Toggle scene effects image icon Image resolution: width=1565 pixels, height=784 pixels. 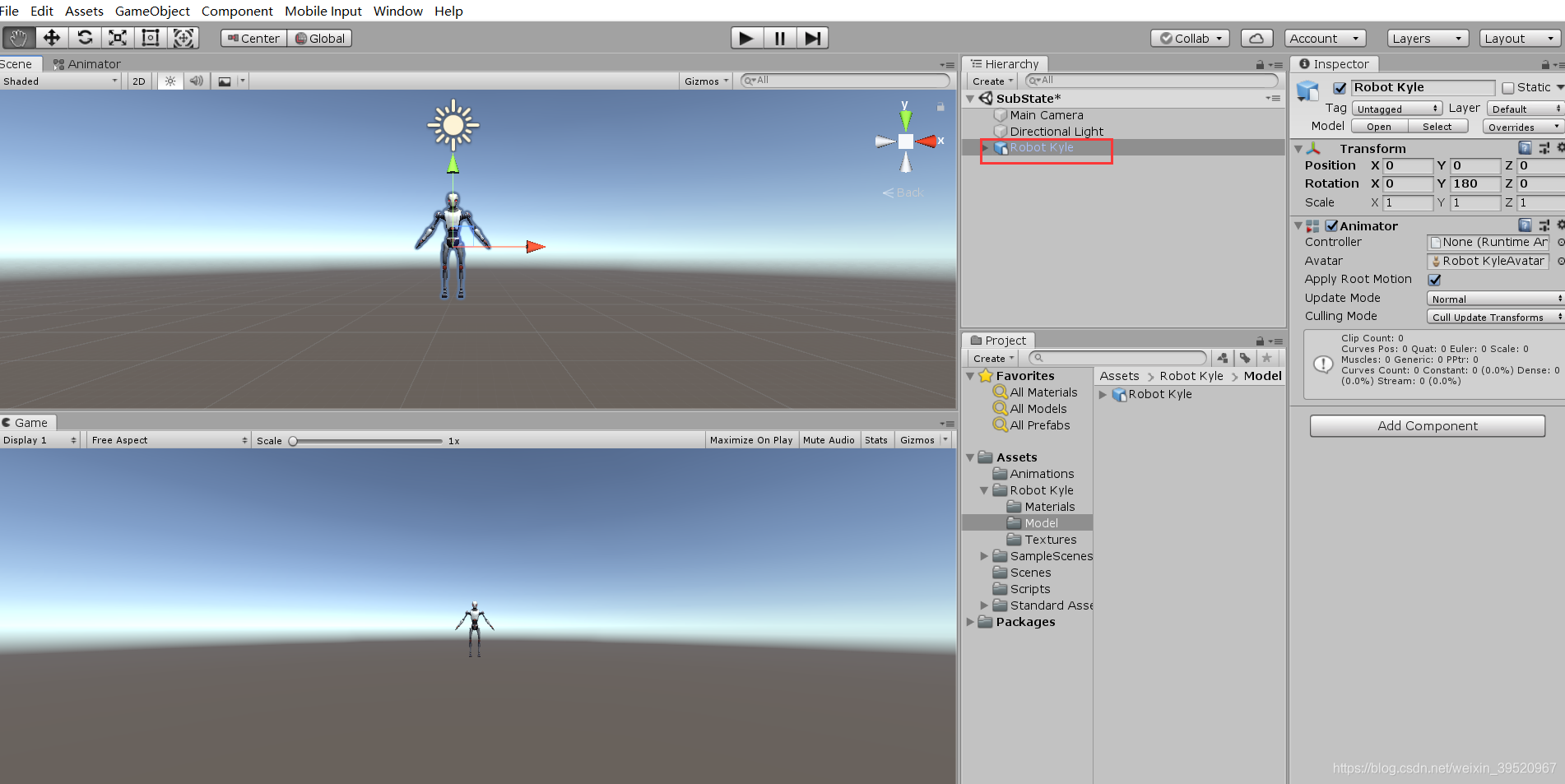[224, 81]
